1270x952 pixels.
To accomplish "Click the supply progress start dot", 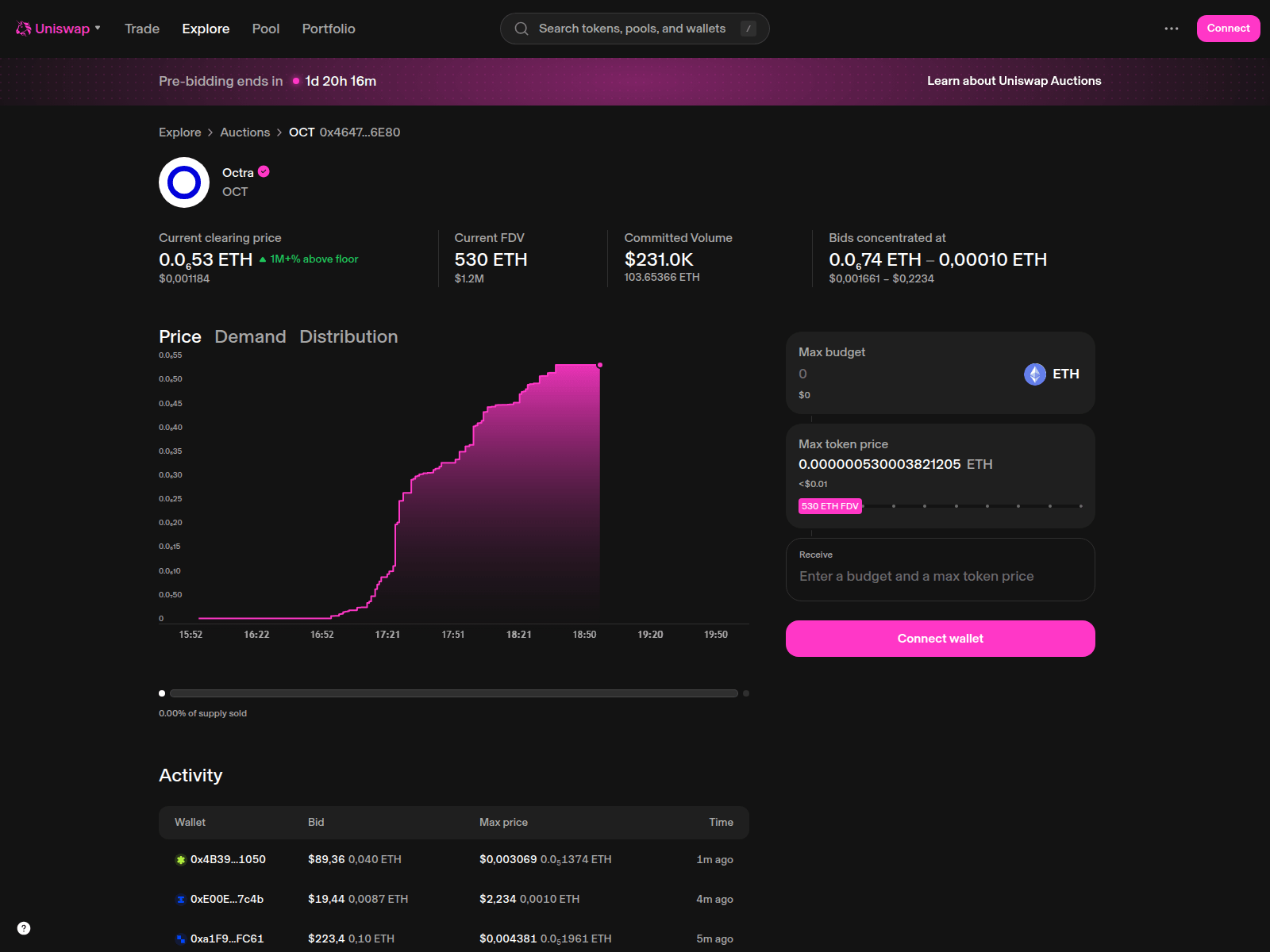I will pyautogui.click(x=162, y=693).
